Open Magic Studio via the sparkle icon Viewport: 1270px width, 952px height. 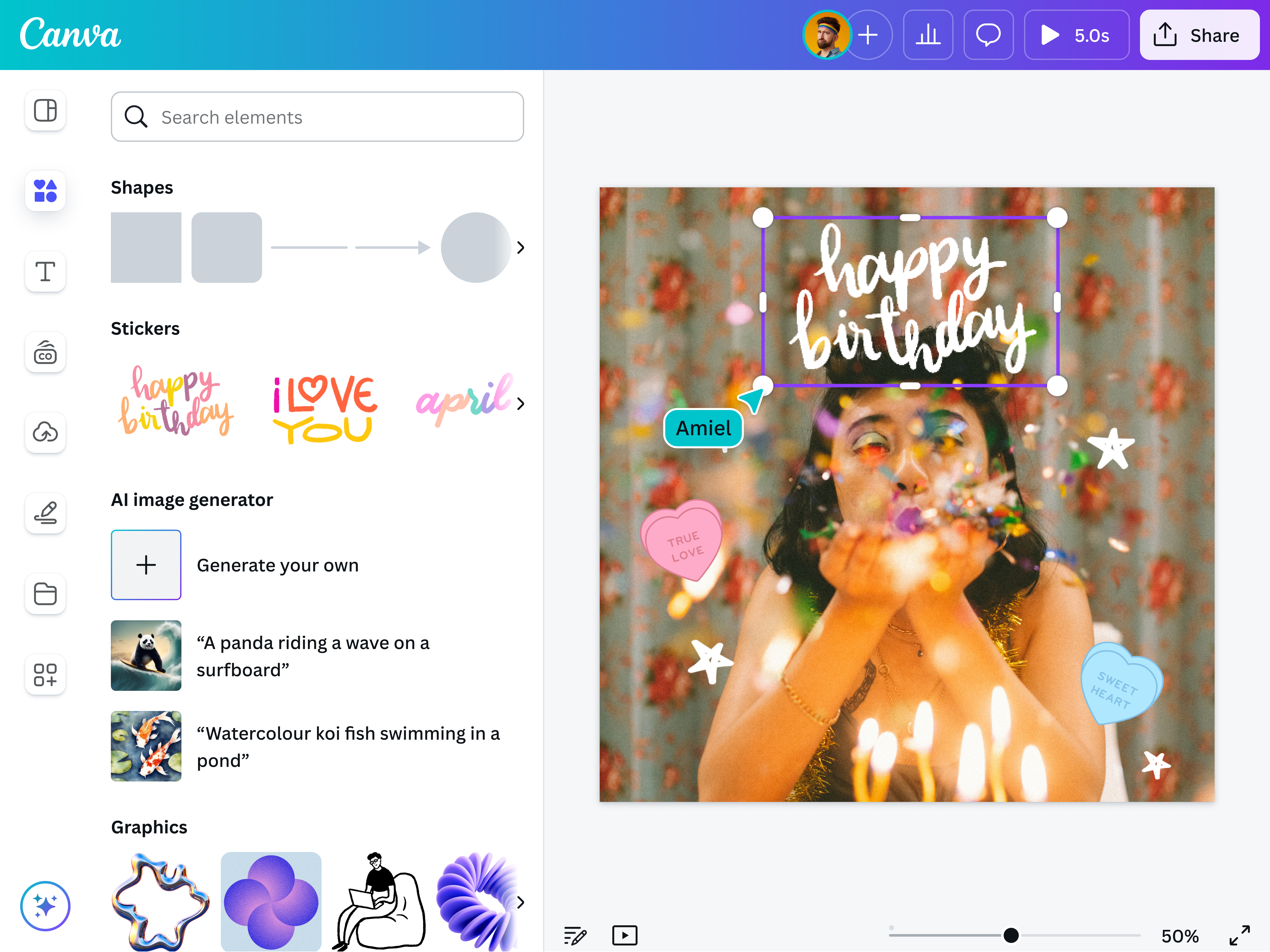pyautogui.click(x=45, y=905)
